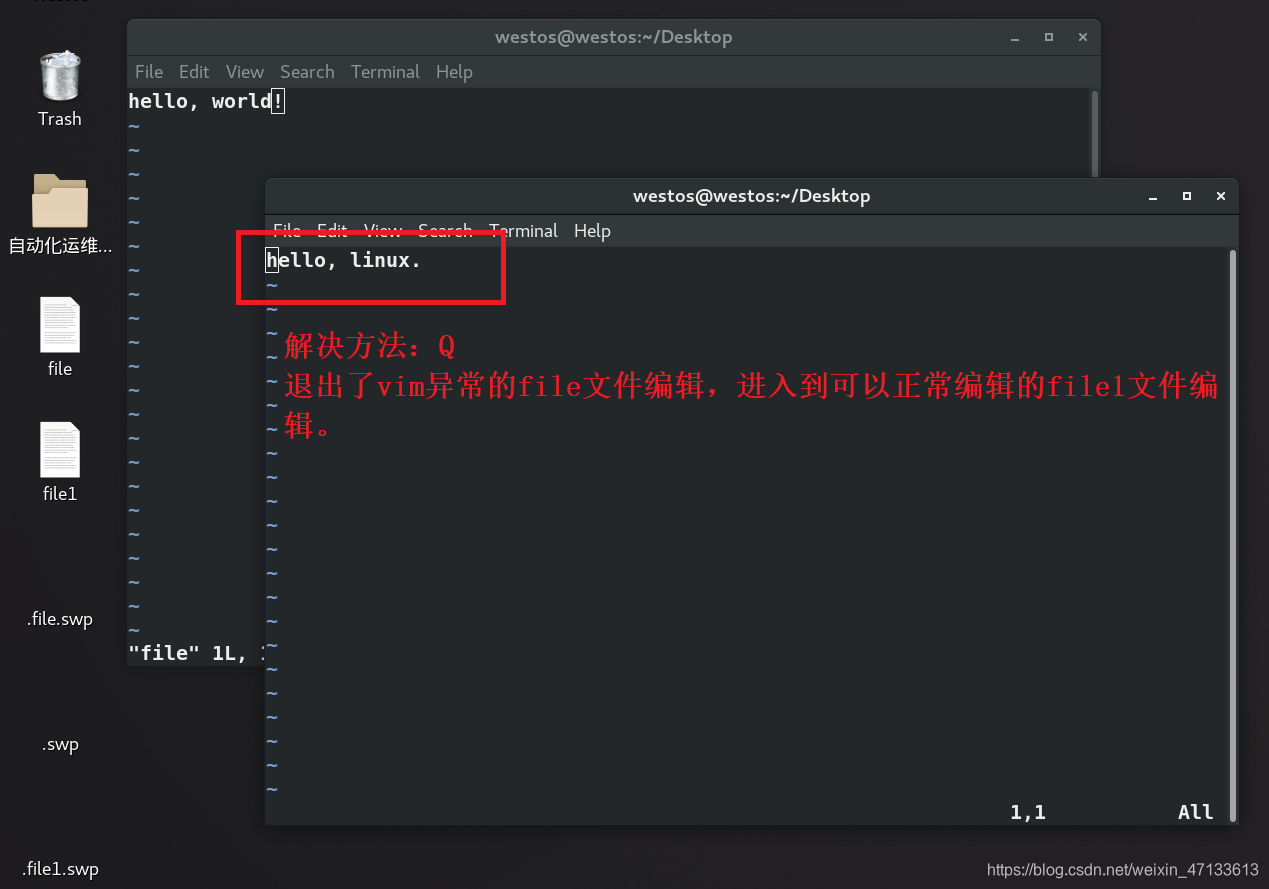Open Edit menu in back terminal window

[194, 72]
